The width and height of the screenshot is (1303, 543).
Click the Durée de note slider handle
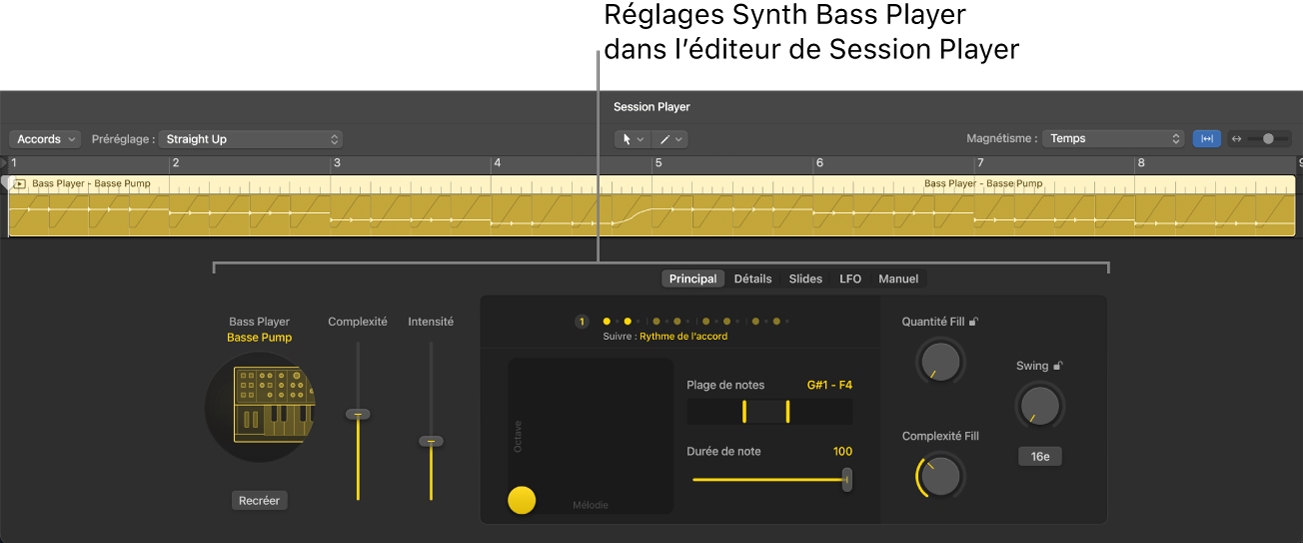tap(847, 479)
